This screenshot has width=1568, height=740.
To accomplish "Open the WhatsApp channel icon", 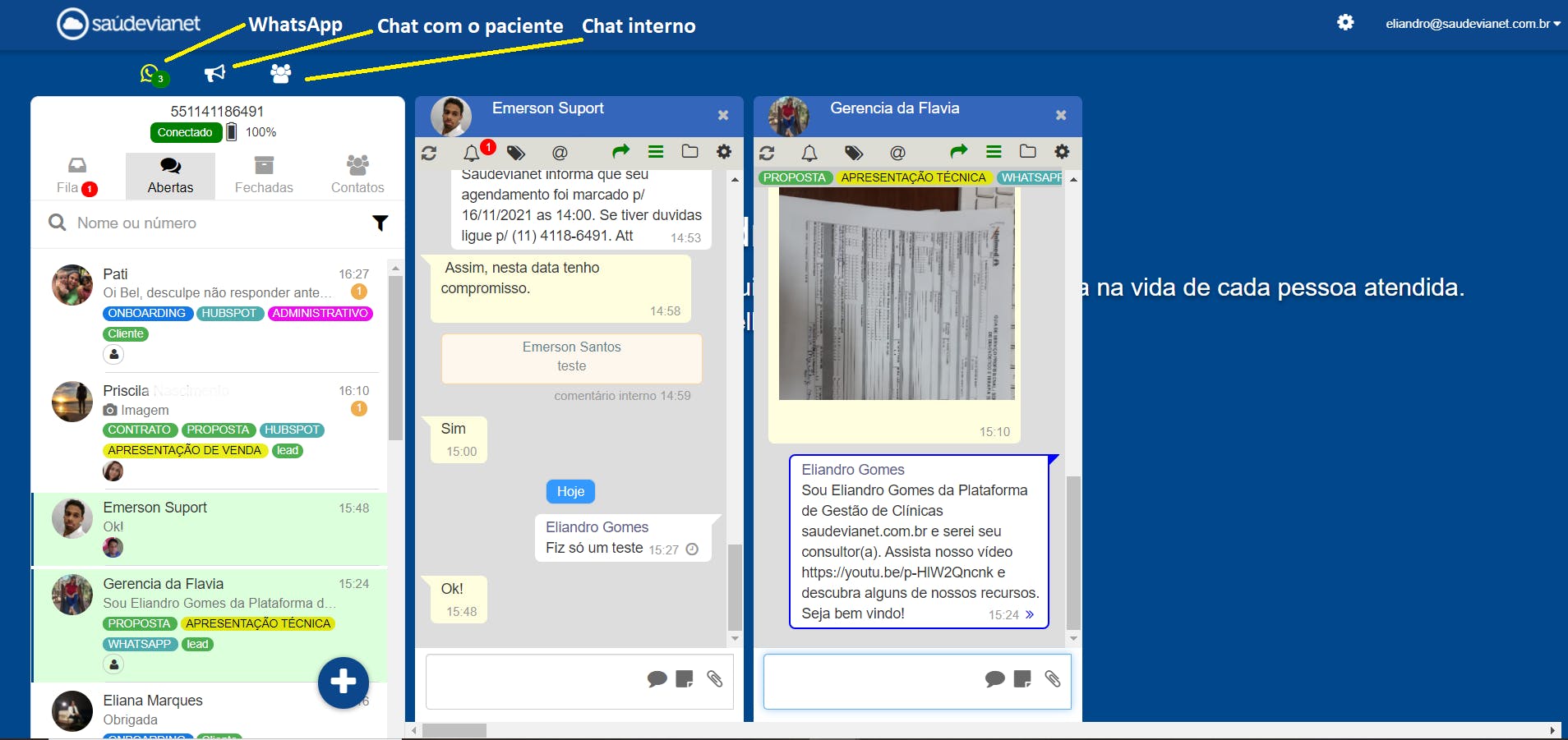I will 151,74.
